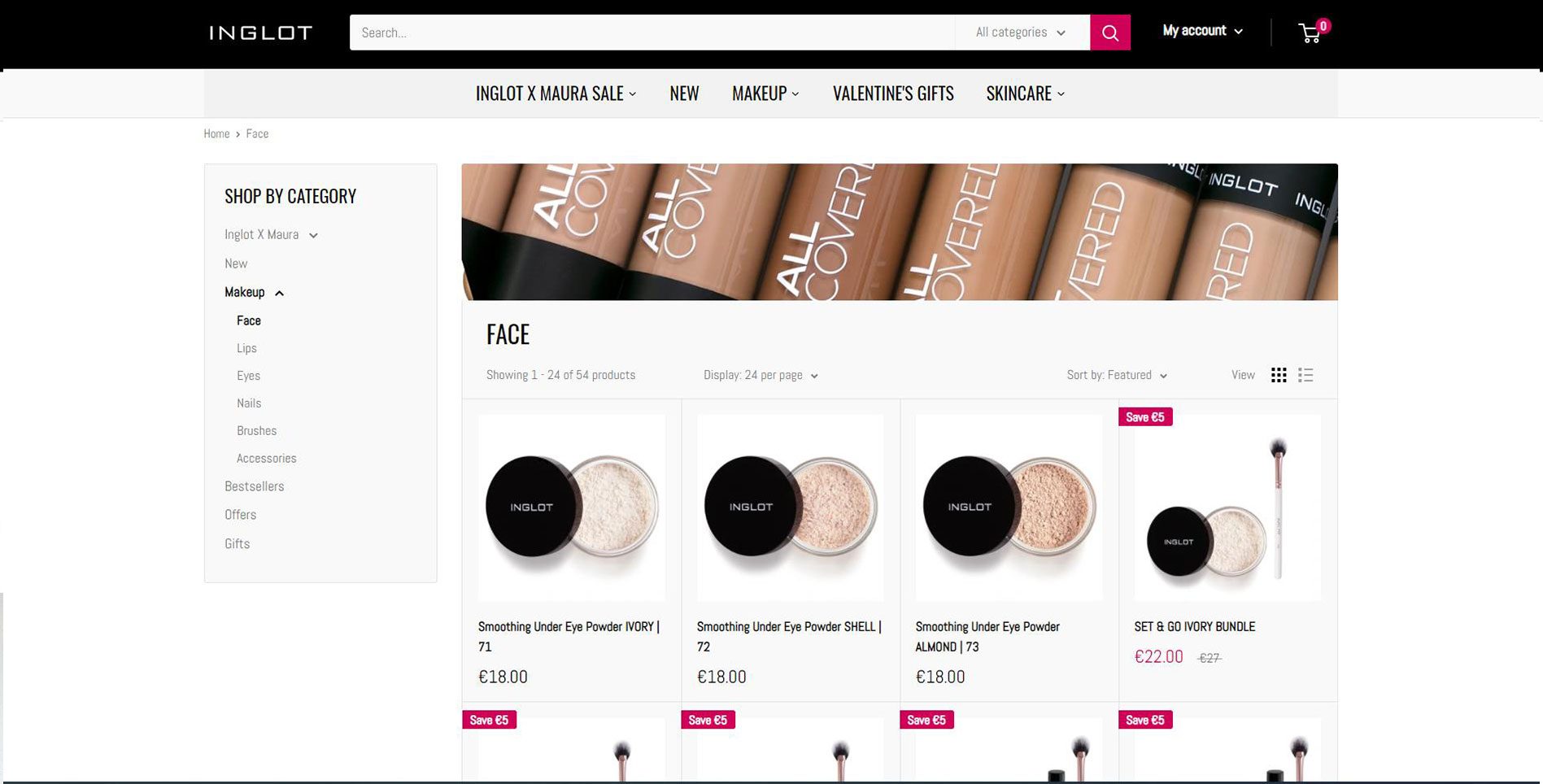The width and height of the screenshot is (1543, 784).
Task: Select Eyes subcategory in sidebar
Action: 248,376
